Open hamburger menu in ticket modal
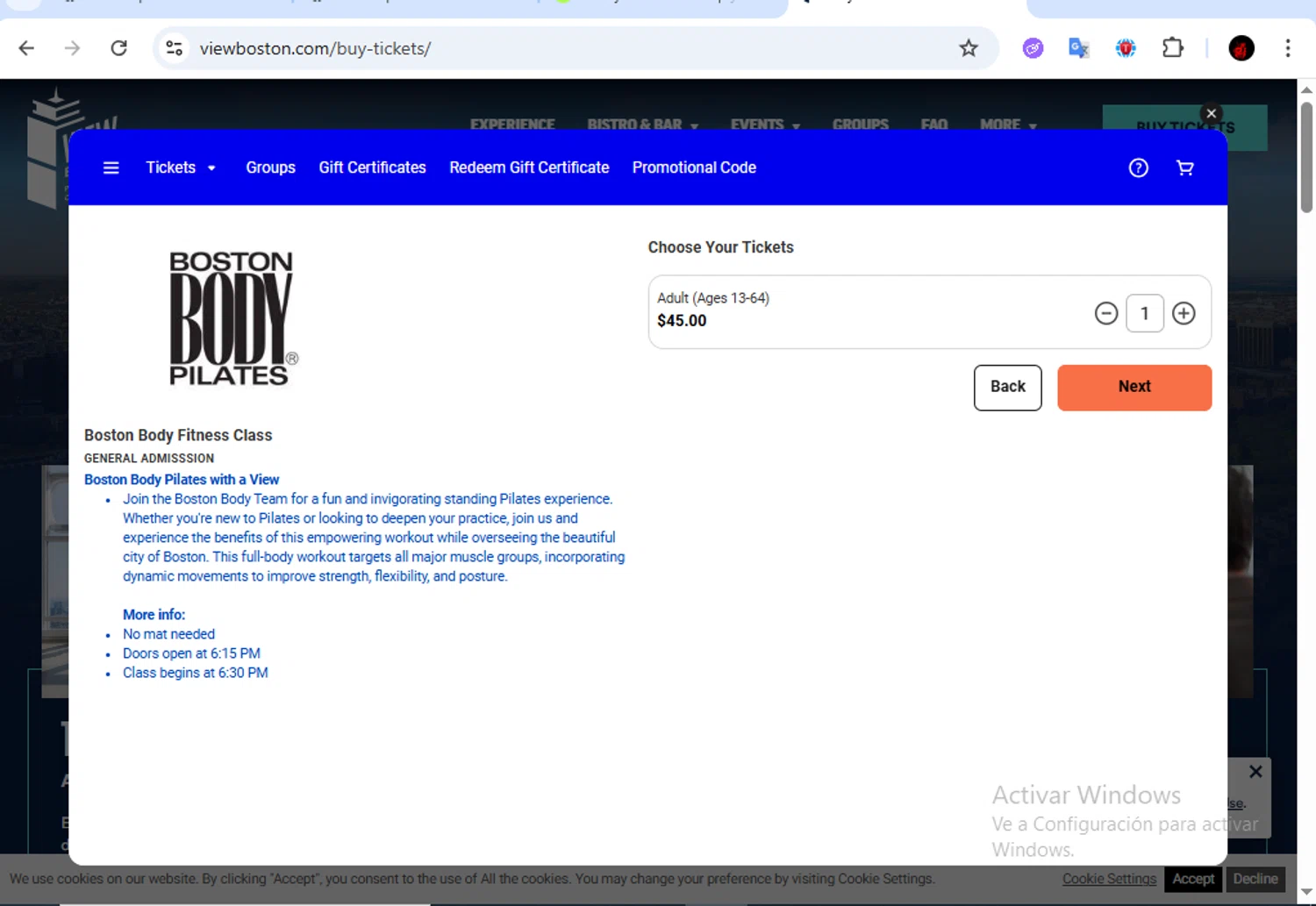 [111, 168]
